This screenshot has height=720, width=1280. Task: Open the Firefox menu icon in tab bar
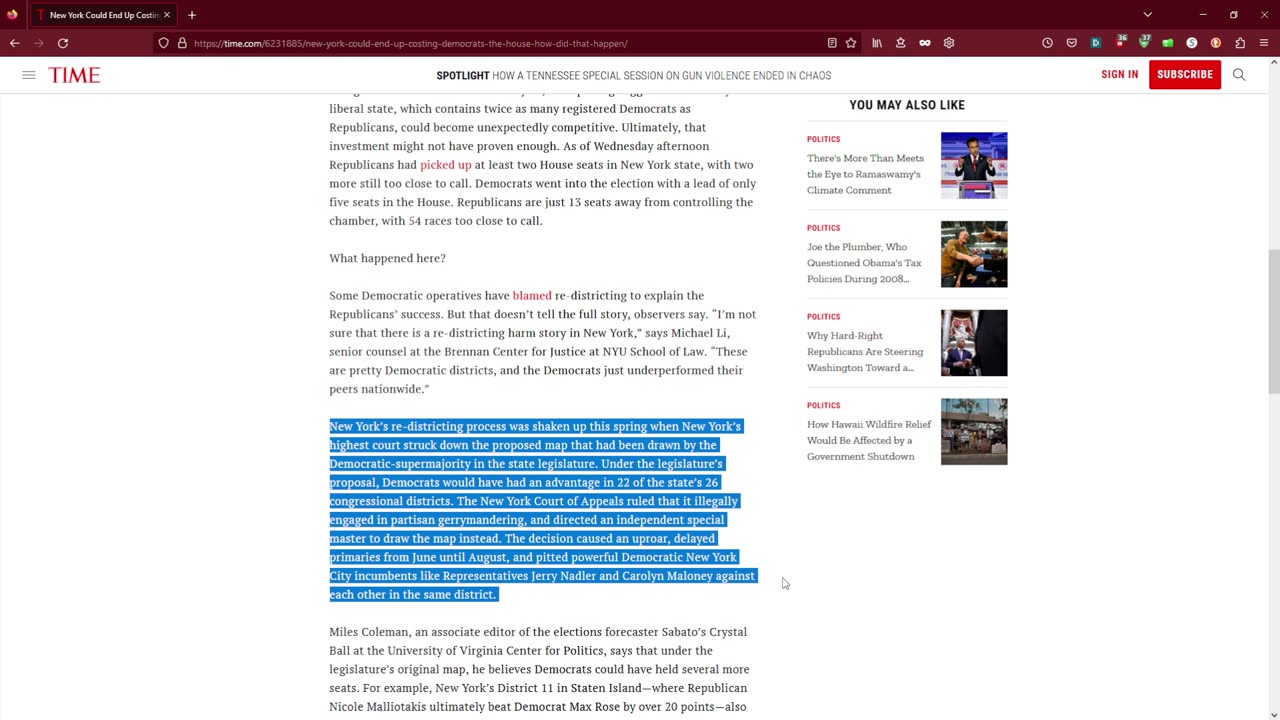pyautogui.click(x=12, y=15)
